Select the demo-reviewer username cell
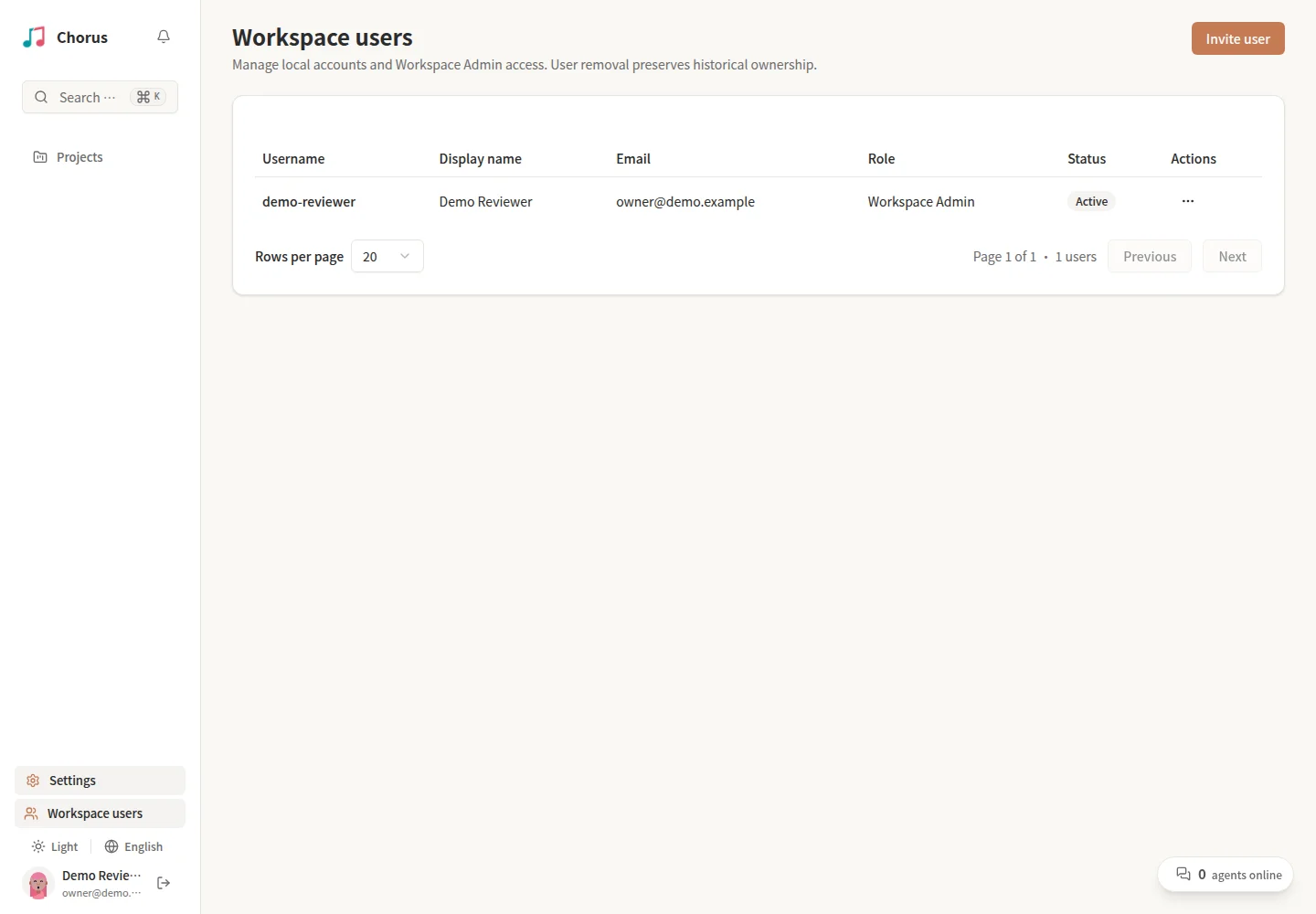This screenshot has height=914, width=1316. 309,202
